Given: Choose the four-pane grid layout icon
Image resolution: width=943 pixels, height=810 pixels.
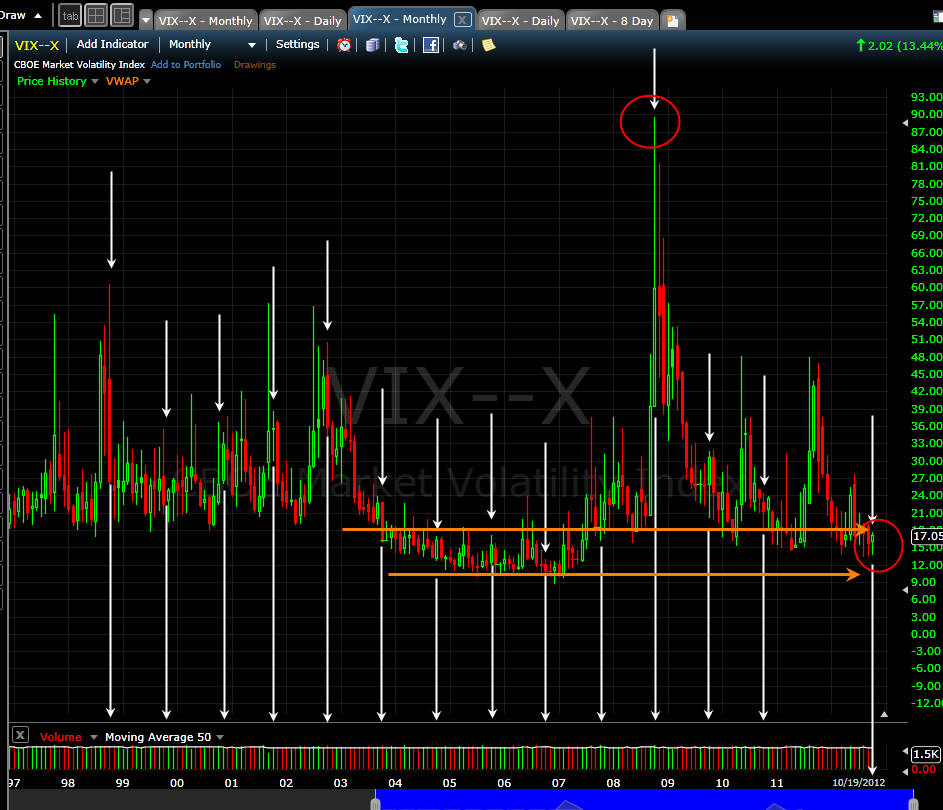Looking at the screenshot, I should (96, 15).
